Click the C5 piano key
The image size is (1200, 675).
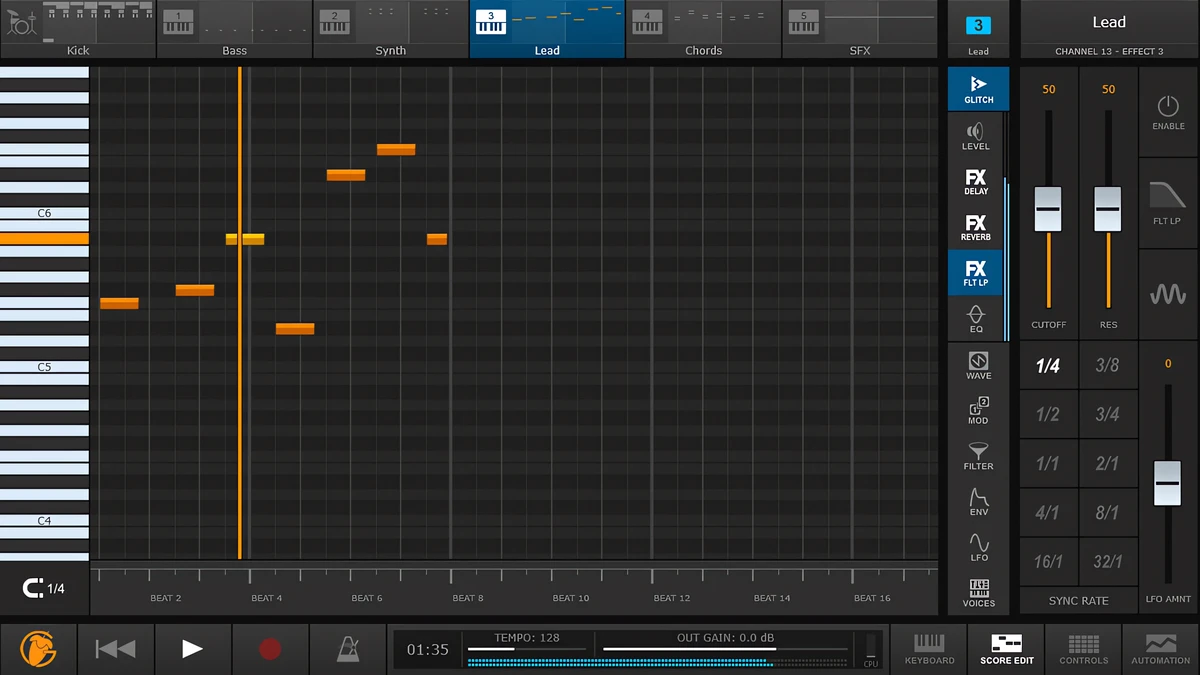click(44, 367)
